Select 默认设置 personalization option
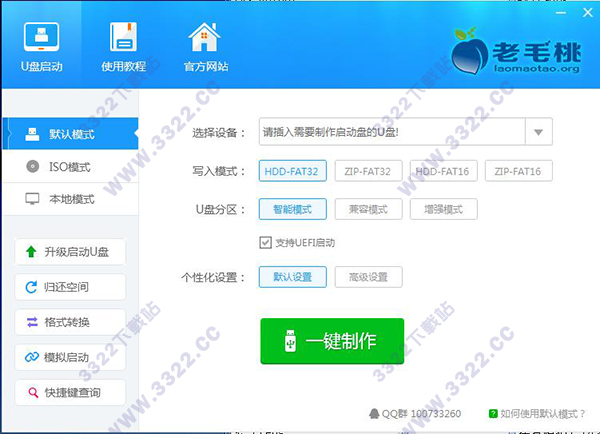The height and width of the screenshot is (434, 600). (293, 277)
